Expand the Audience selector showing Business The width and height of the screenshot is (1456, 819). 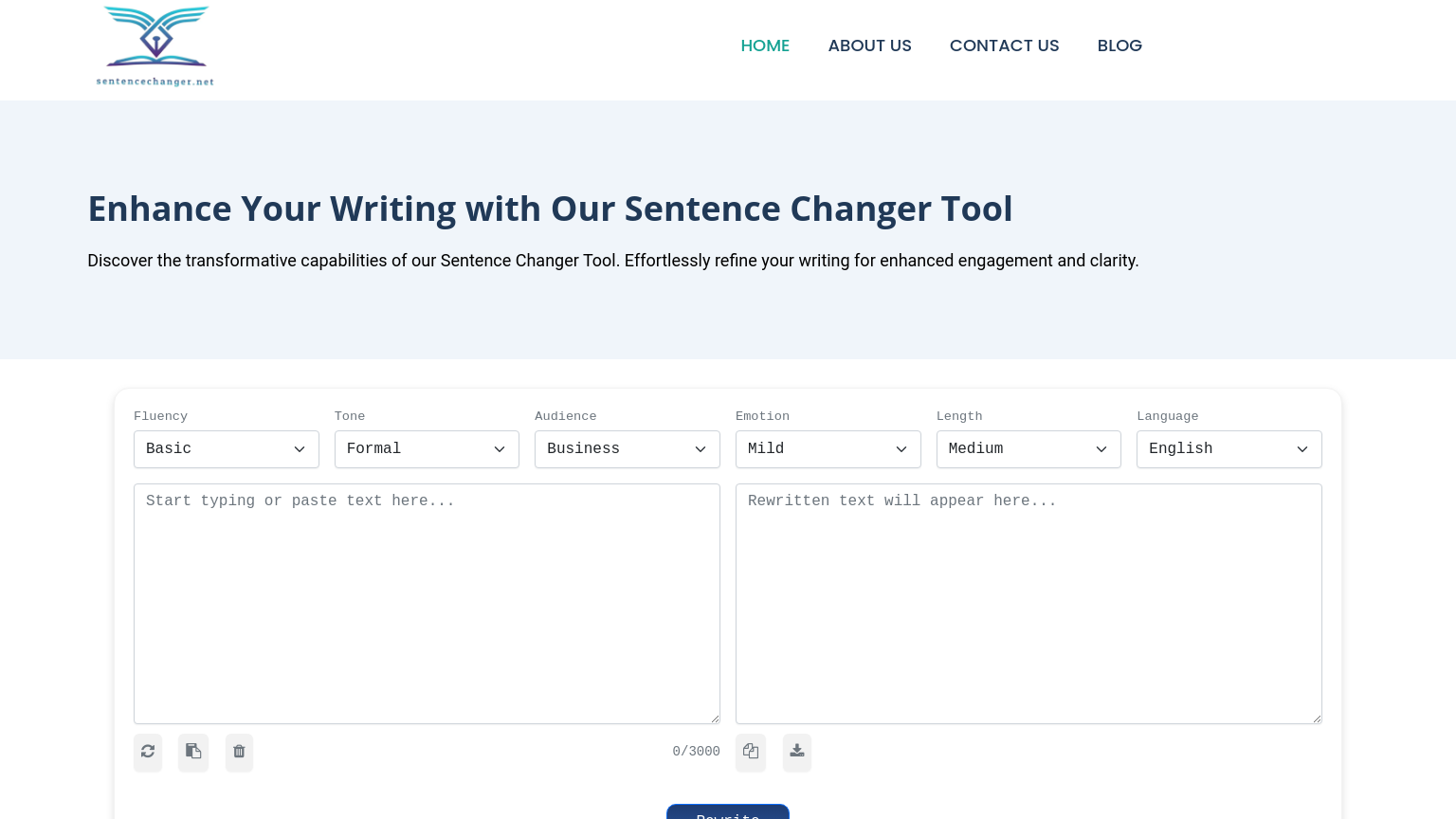click(627, 449)
